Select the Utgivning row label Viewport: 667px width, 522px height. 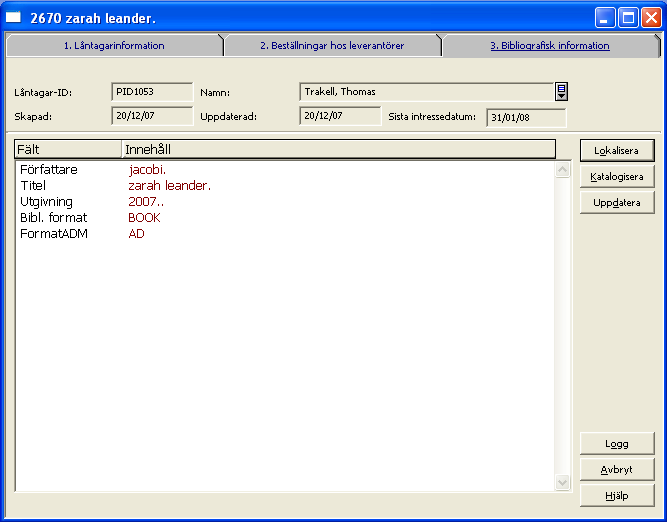[x=46, y=202]
